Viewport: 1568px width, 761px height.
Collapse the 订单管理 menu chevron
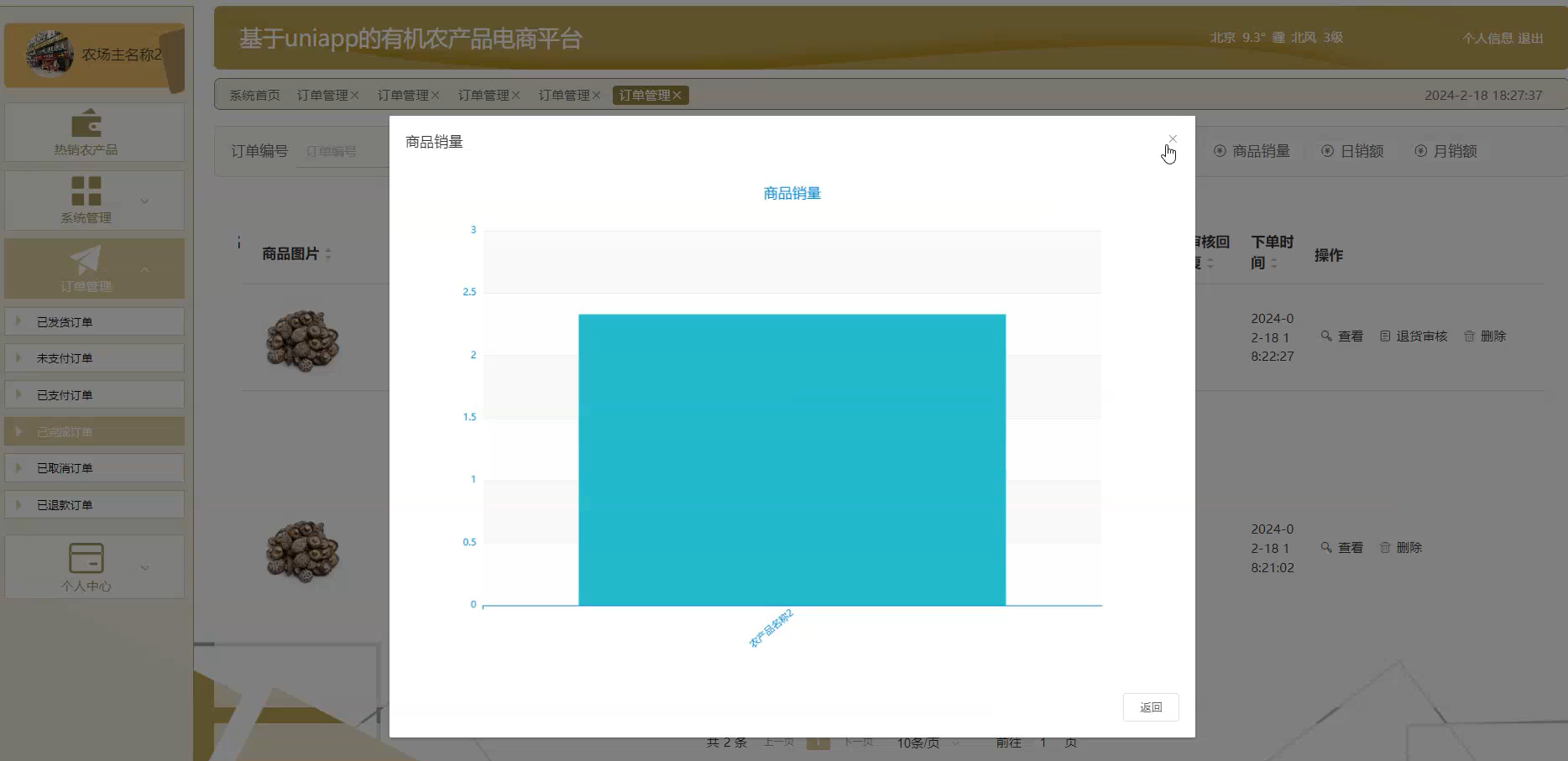point(144,269)
